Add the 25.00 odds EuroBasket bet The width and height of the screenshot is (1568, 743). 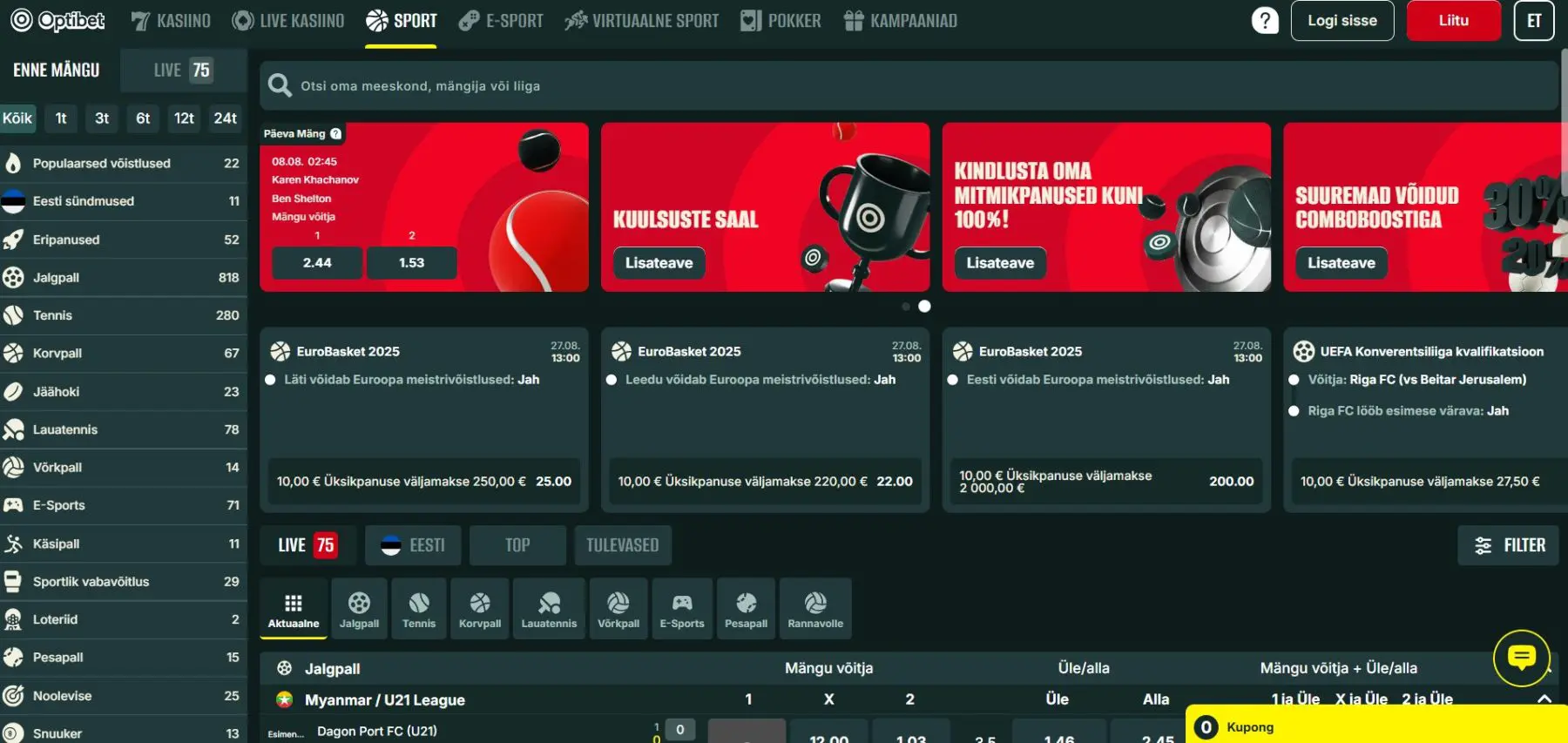click(x=423, y=481)
